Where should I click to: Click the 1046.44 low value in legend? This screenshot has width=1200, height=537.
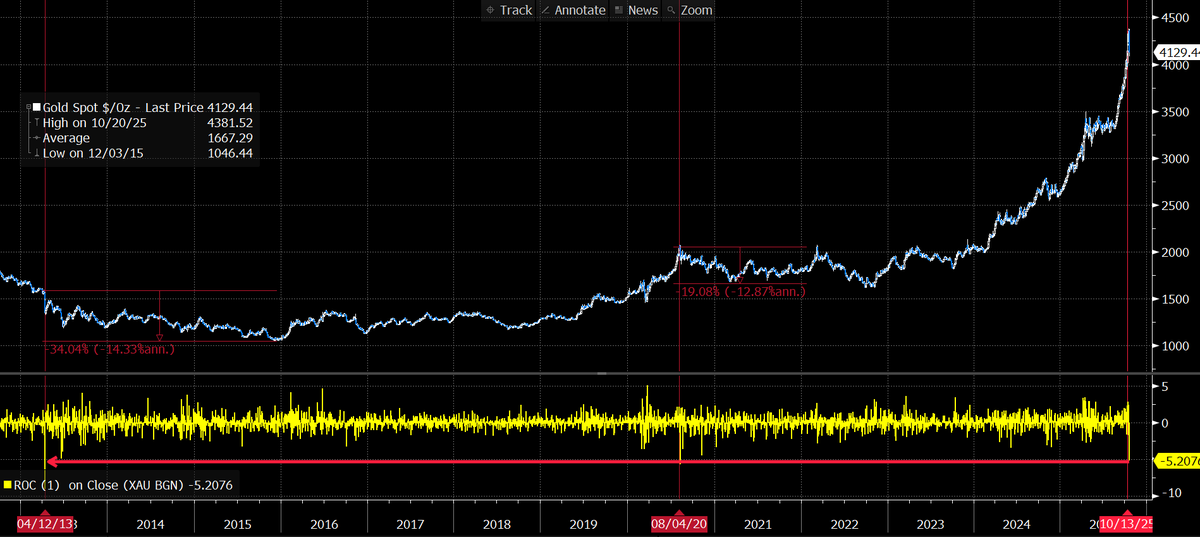230,154
